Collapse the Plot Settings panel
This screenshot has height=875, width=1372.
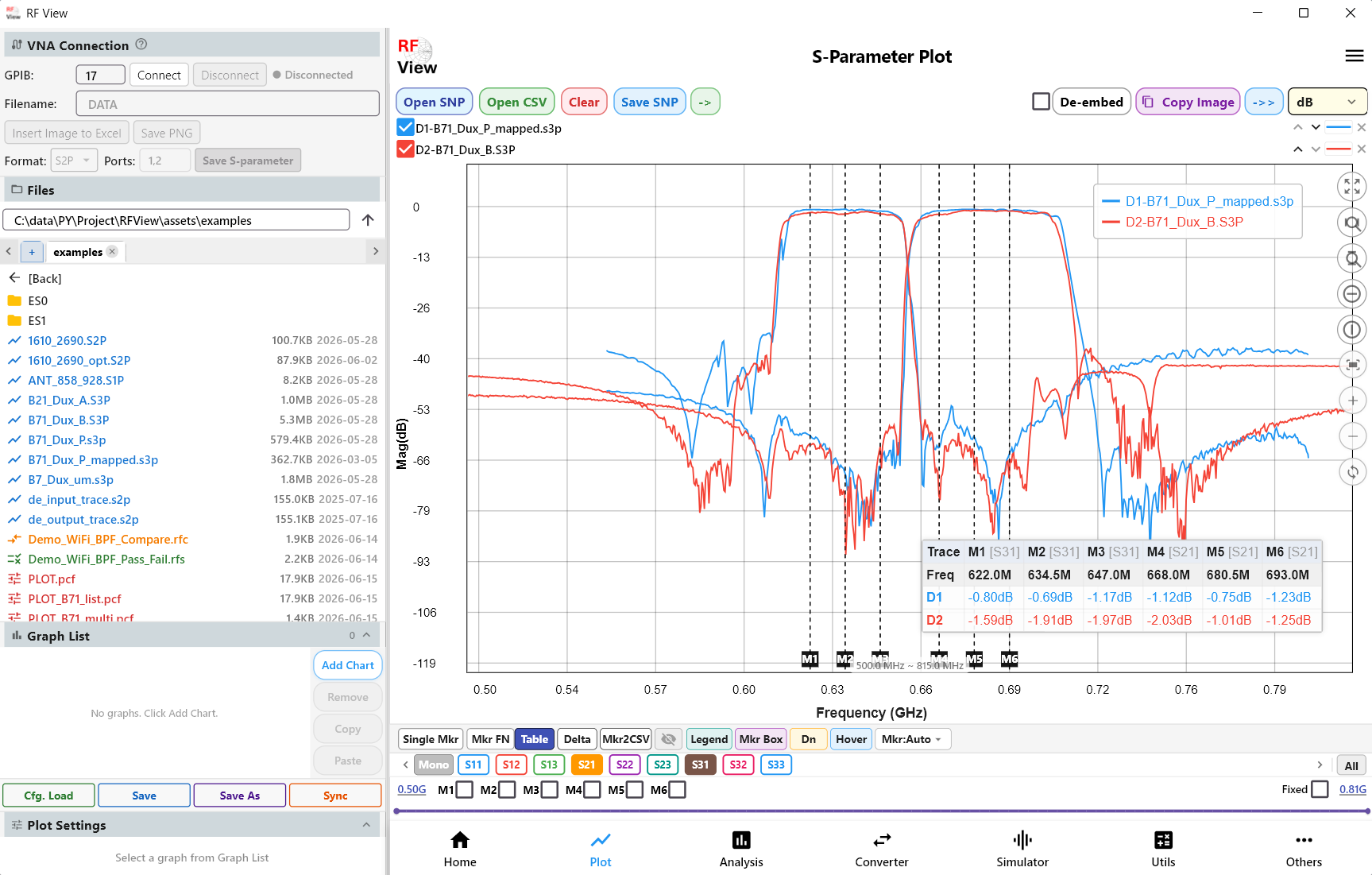366,824
